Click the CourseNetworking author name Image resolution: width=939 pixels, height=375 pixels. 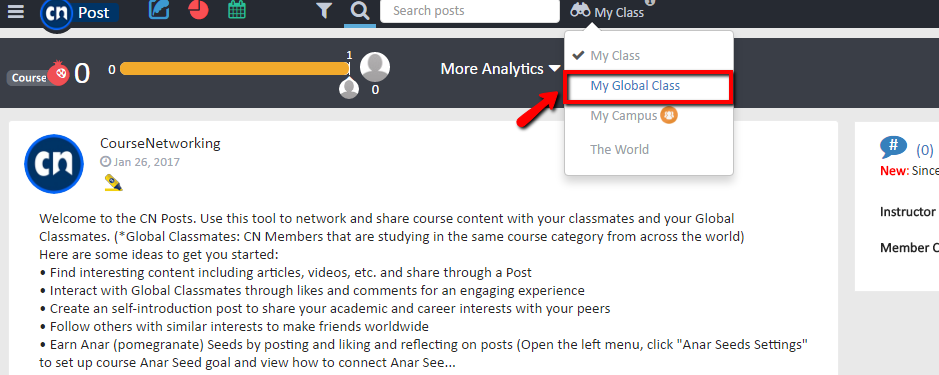coord(160,143)
